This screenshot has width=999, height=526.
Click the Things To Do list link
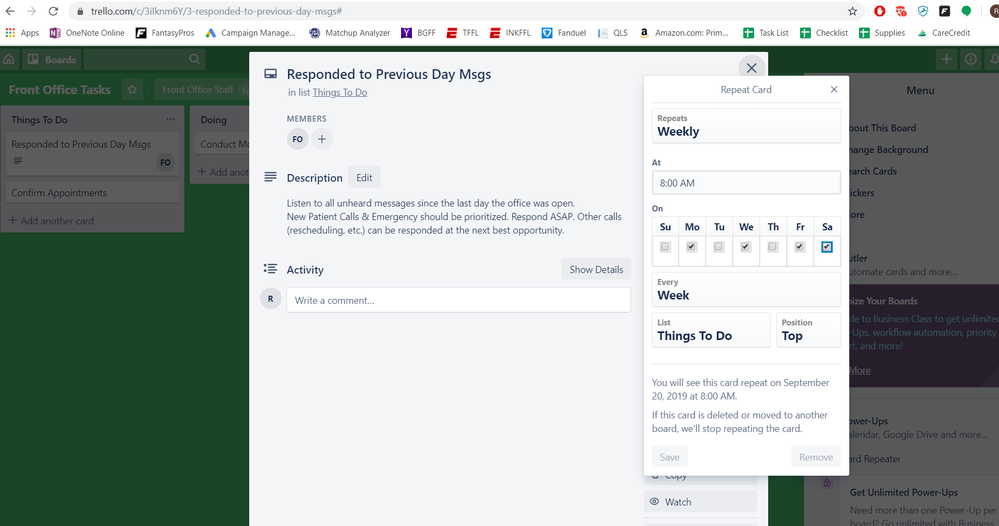(340, 92)
